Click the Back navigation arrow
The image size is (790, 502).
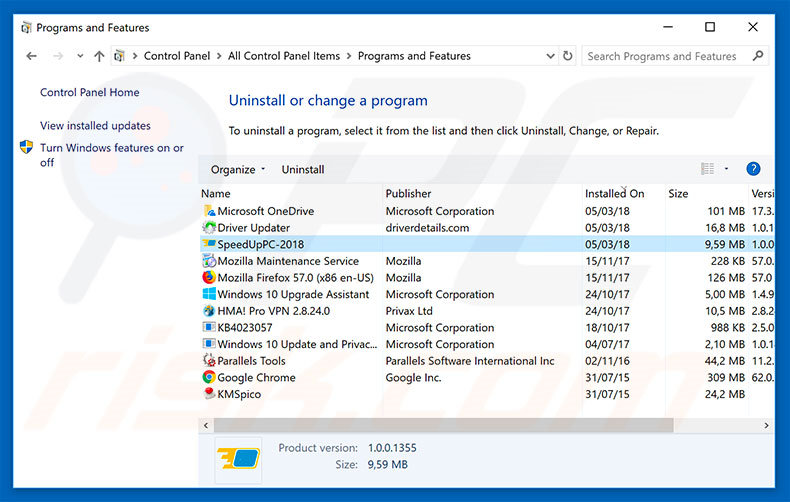pyautogui.click(x=31, y=56)
